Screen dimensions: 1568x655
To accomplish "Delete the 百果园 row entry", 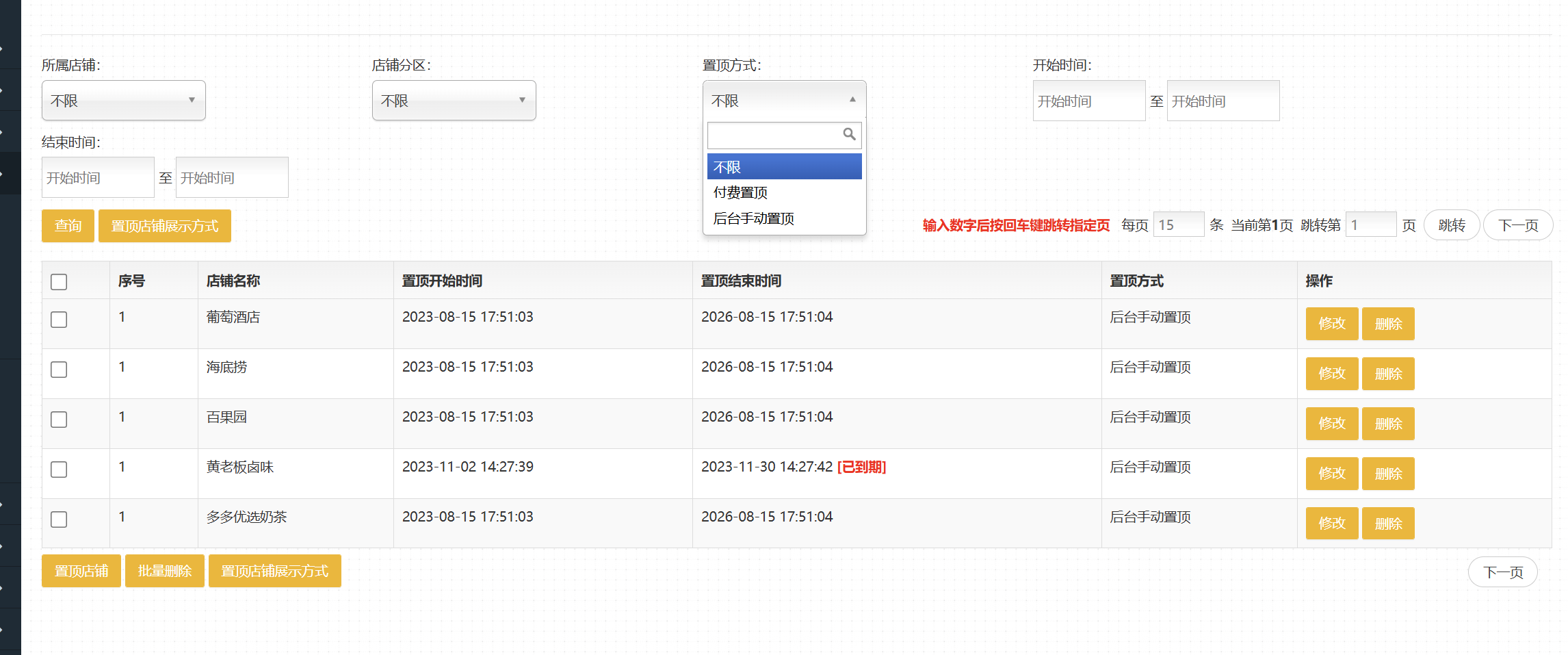I will pos(1387,424).
